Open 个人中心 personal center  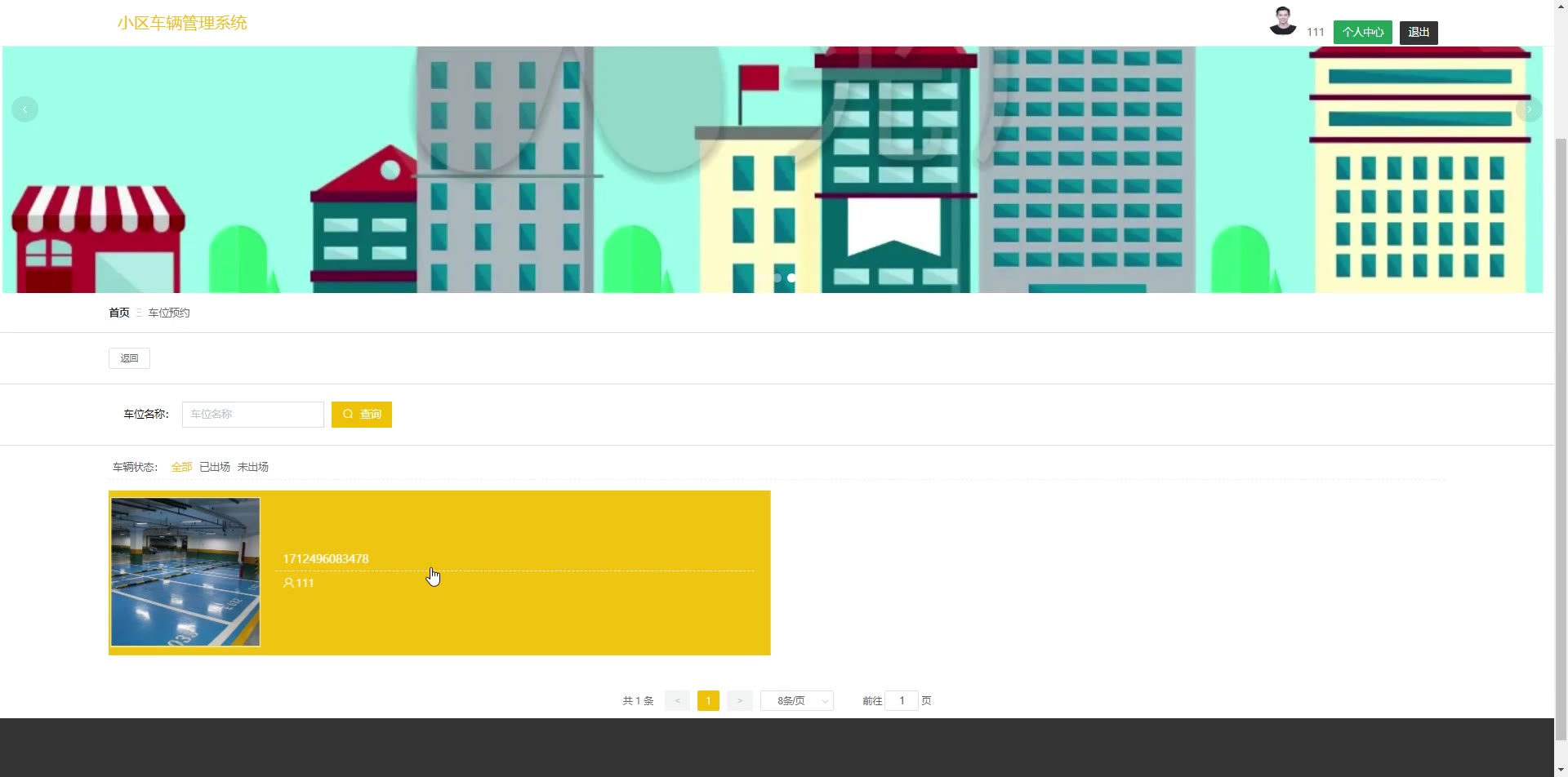point(1362,33)
